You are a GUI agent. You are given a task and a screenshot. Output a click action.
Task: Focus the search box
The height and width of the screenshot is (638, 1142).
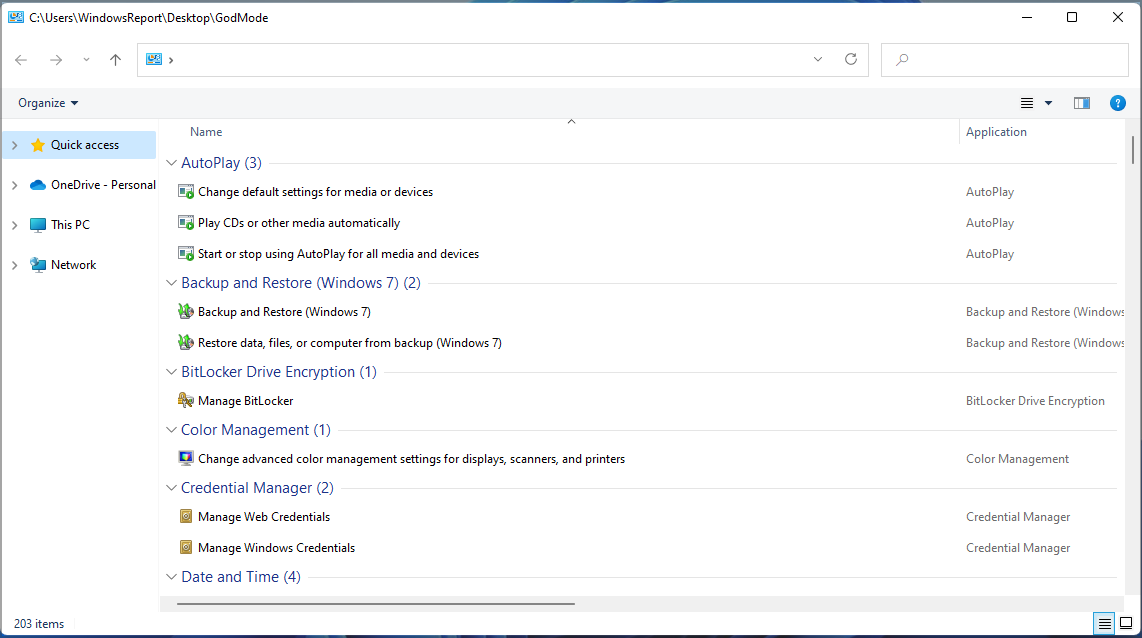coord(1004,60)
